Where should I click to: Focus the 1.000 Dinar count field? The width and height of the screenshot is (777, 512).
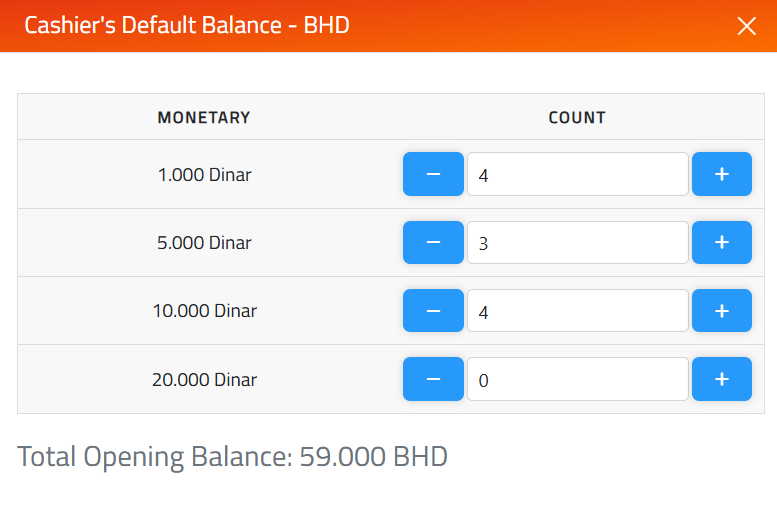pos(577,175)
